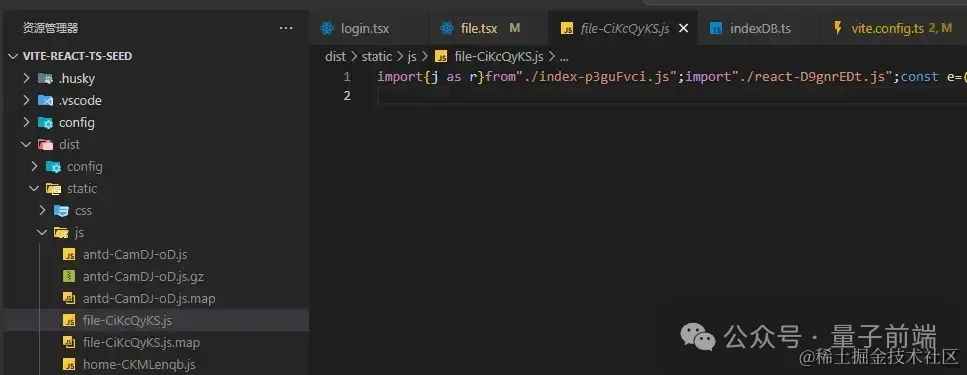Click line number 1 in the gutter
Image resolution: width=967 pixels, height=375 pixels.
(347, 77)
